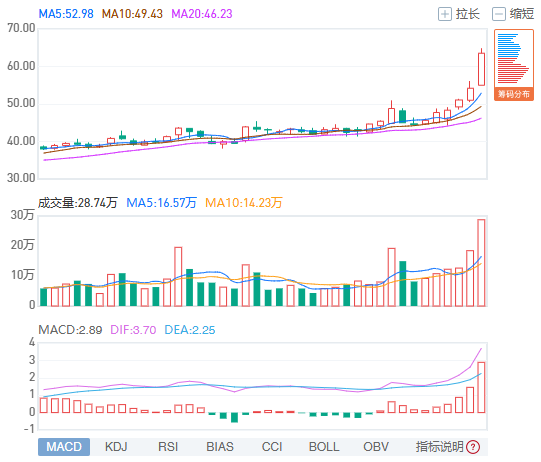Click the minus icon beside 缩短
The height and width of the screenshot is (462, 541).
499,14
